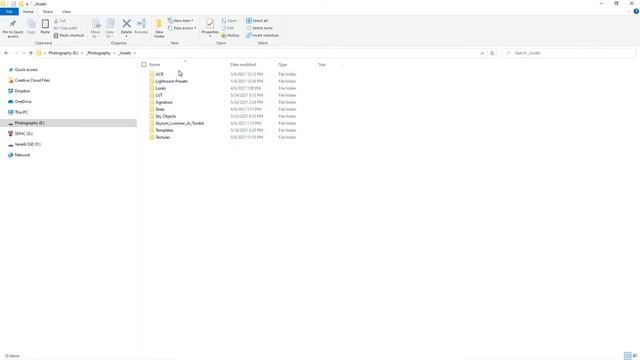
Task: Open the Easy access dropdown
Action: pyautogui.click(x=182, y=28)
